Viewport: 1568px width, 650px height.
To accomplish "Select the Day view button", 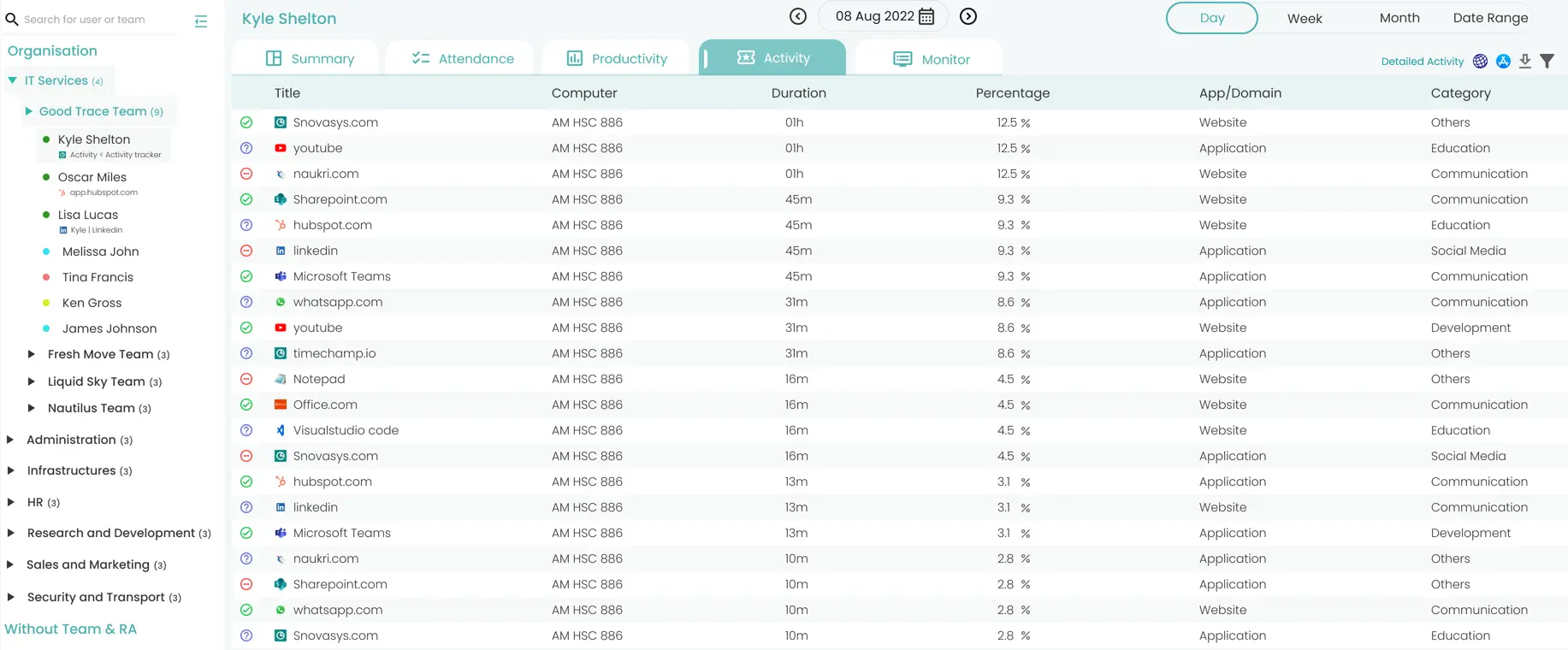I will (x=1212, y=18).
